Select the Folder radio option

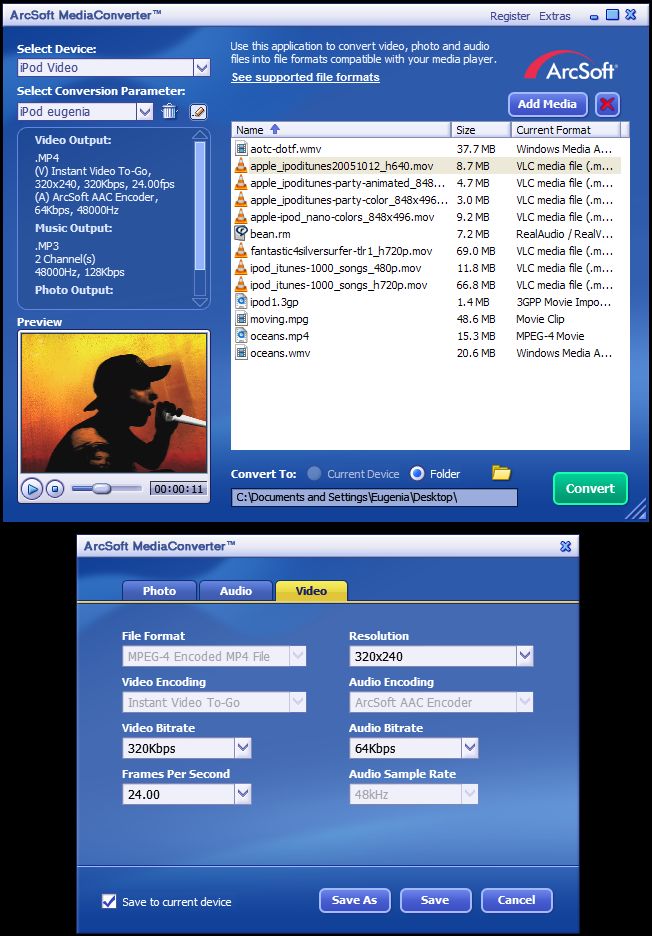tap(417, 474)
